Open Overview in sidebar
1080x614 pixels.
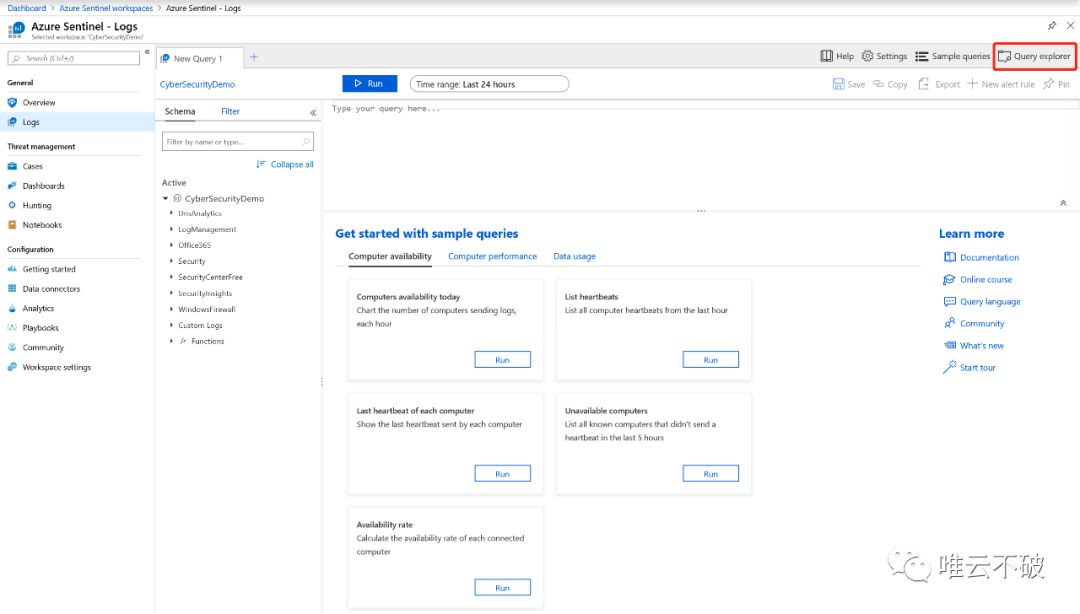[39, 103]
